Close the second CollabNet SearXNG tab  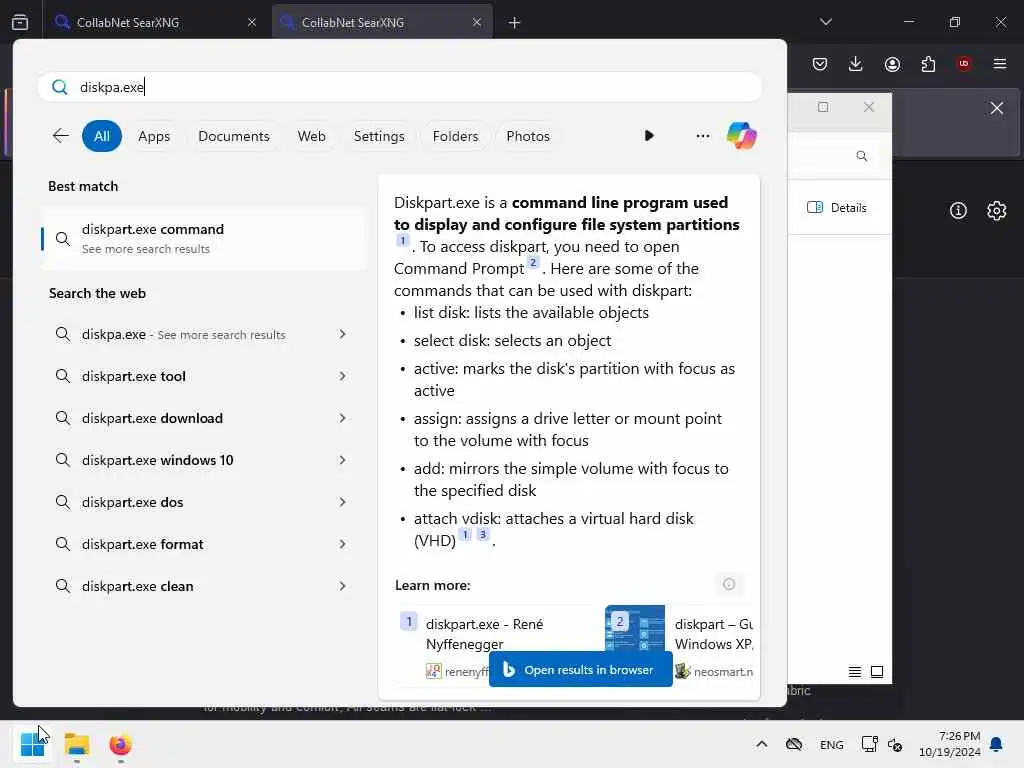click(477, 22)
